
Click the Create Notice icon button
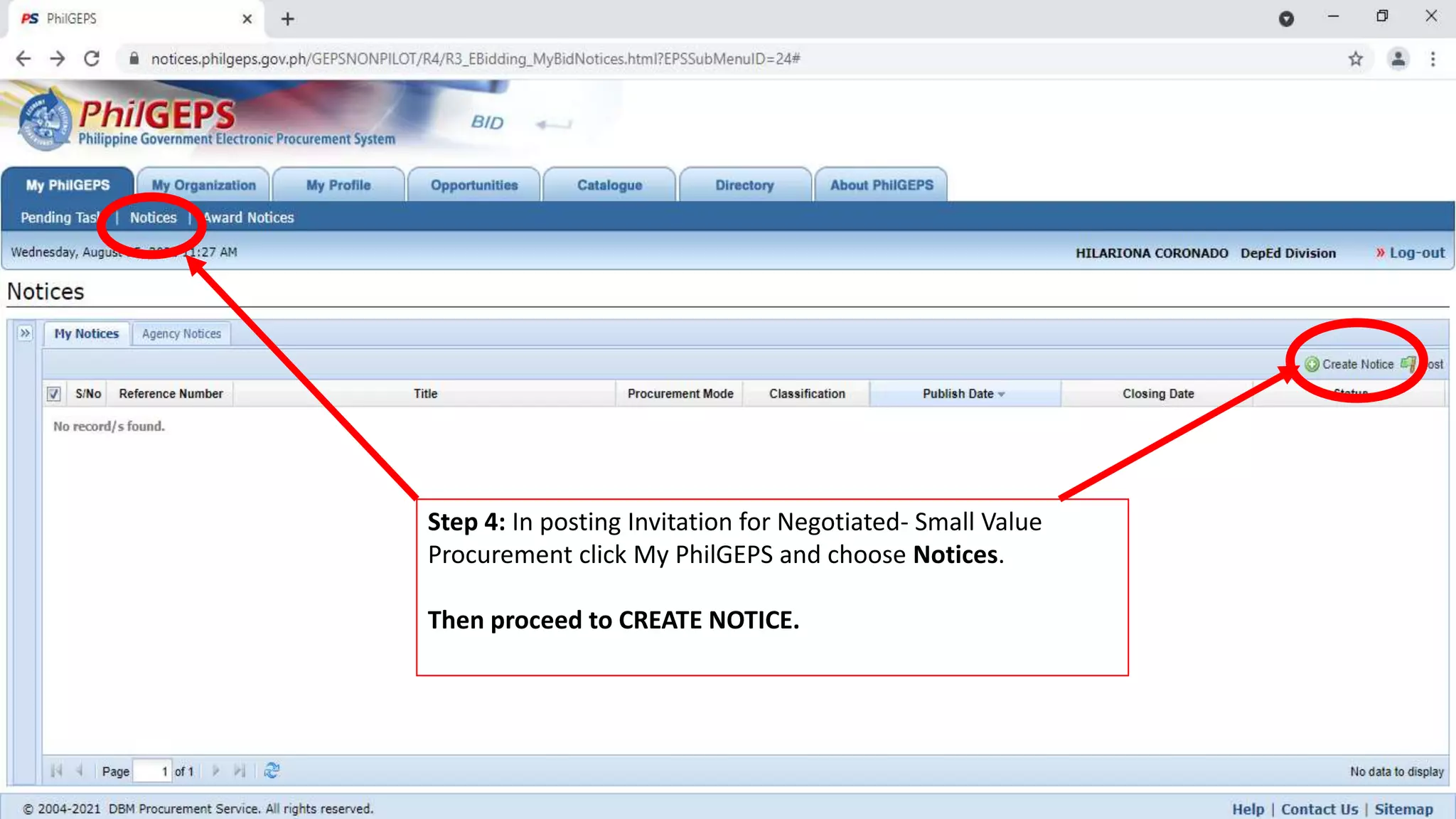[1312, 364]
